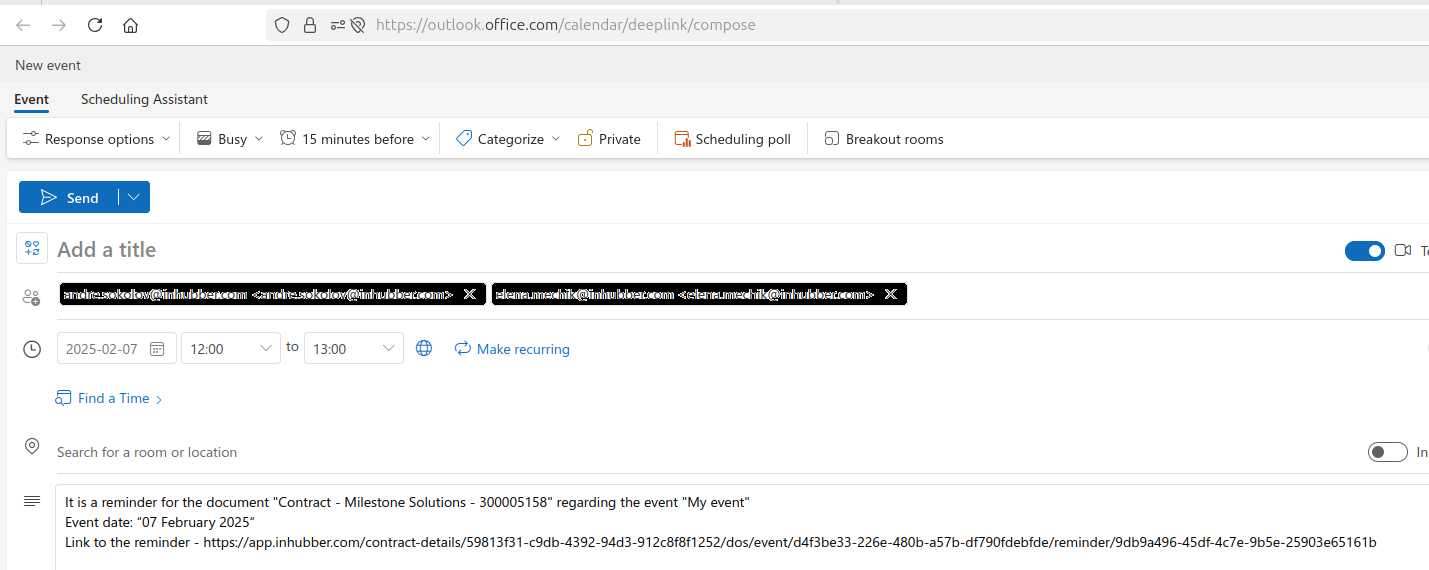Switch to the Scheduling Assistant tab
This screenshot has width=1429, height=570.
pos(144,99)
